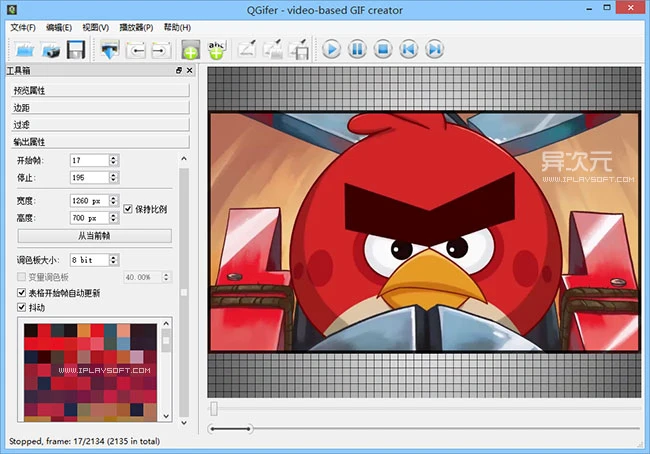Viewport: 650px width, 454px height.
Task: Play the video
Action: pyautogui.click(x=332, y=49)
